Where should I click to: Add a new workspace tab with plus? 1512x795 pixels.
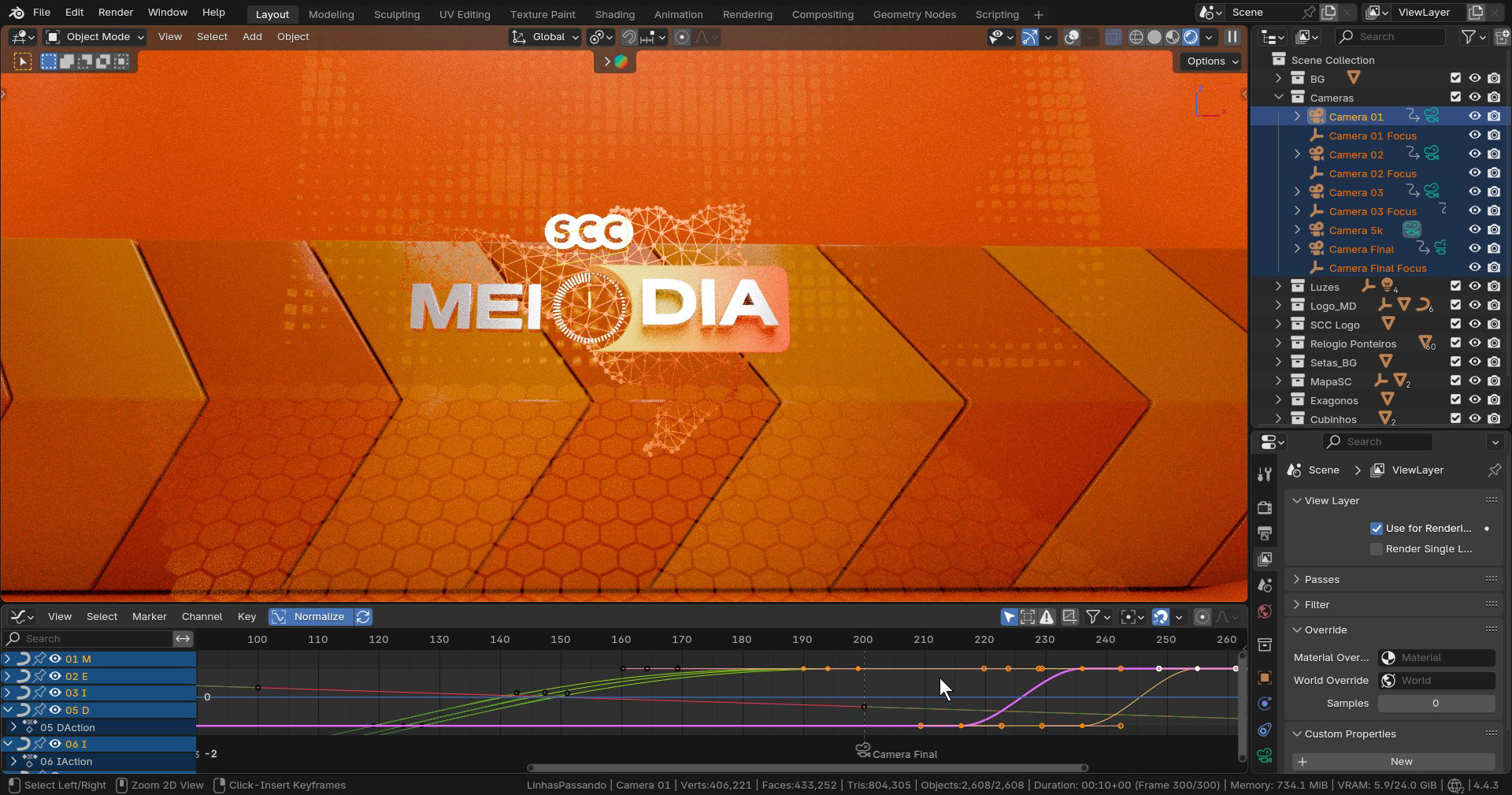(x=1038, y=14)
